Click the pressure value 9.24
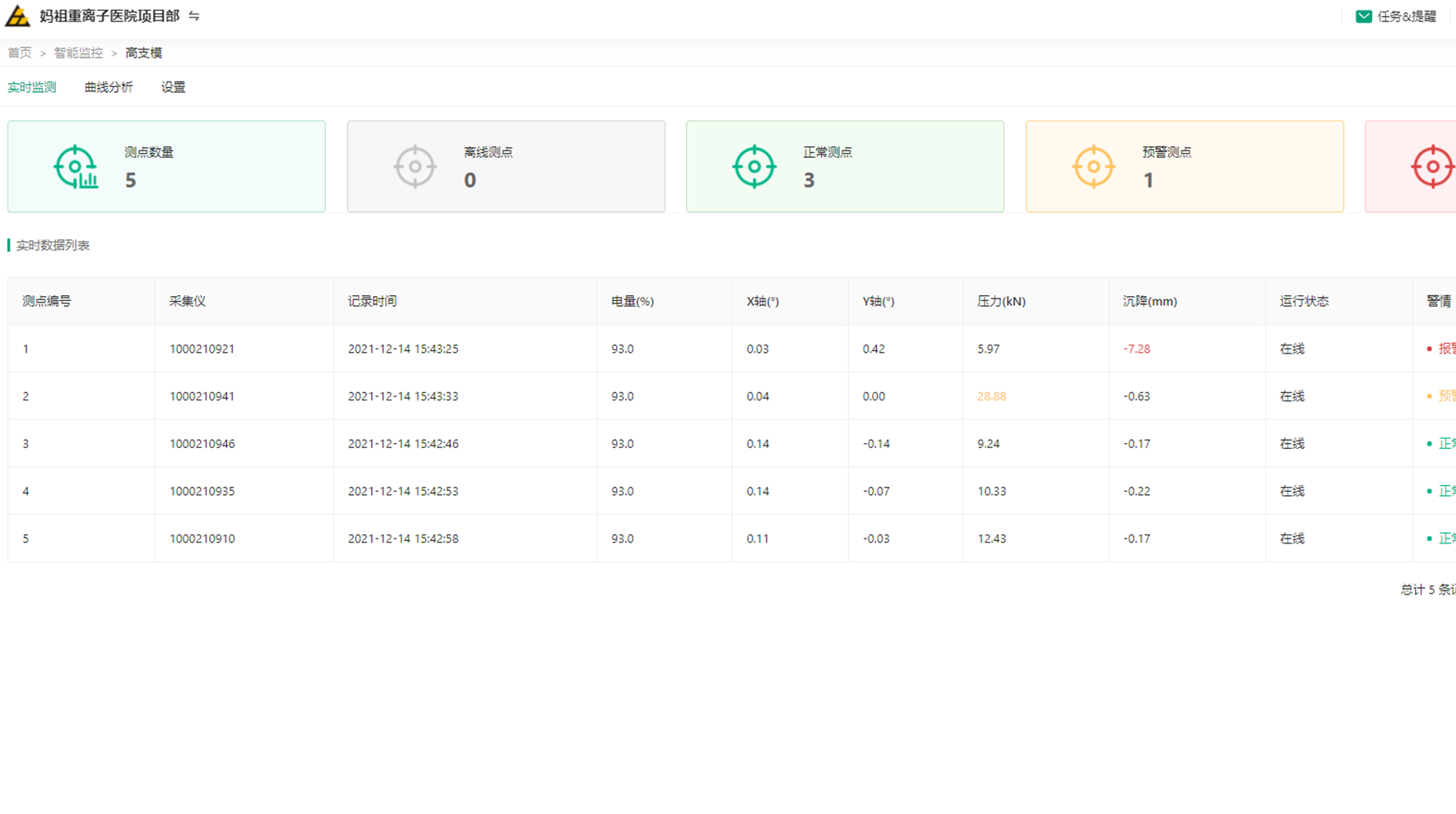Image resolution: width=1456 pixels, height=814 pixels. (989, 444)
